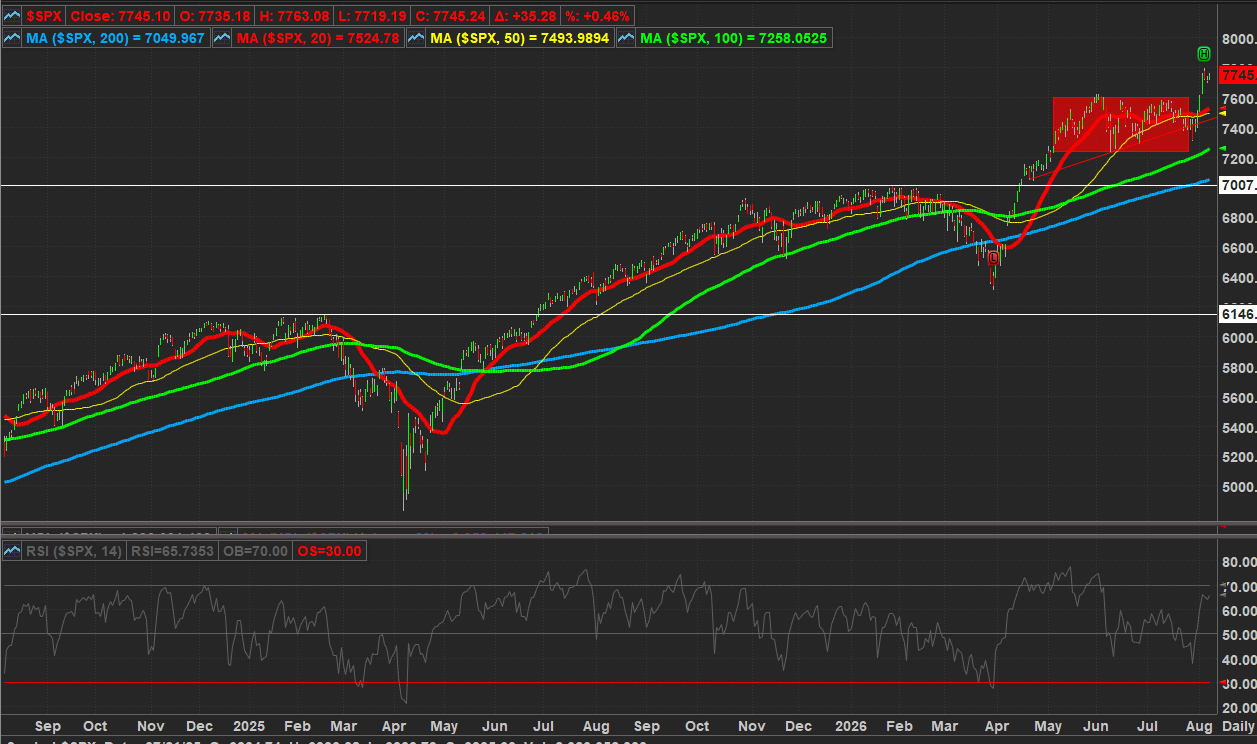Click the OB=70.00 overbought value
Image resolution: width=1257 pixels, height=744 pixels.
click(254, 551)
